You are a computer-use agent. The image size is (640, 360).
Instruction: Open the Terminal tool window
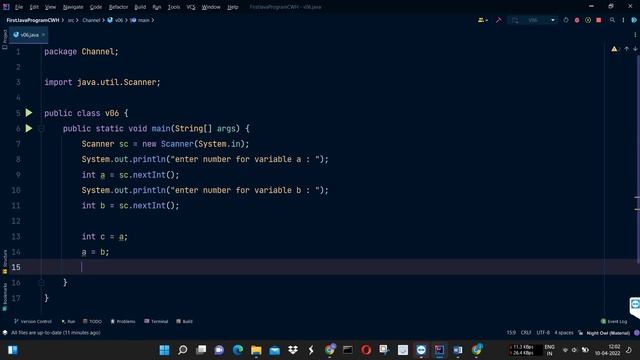tap(156, 321)
